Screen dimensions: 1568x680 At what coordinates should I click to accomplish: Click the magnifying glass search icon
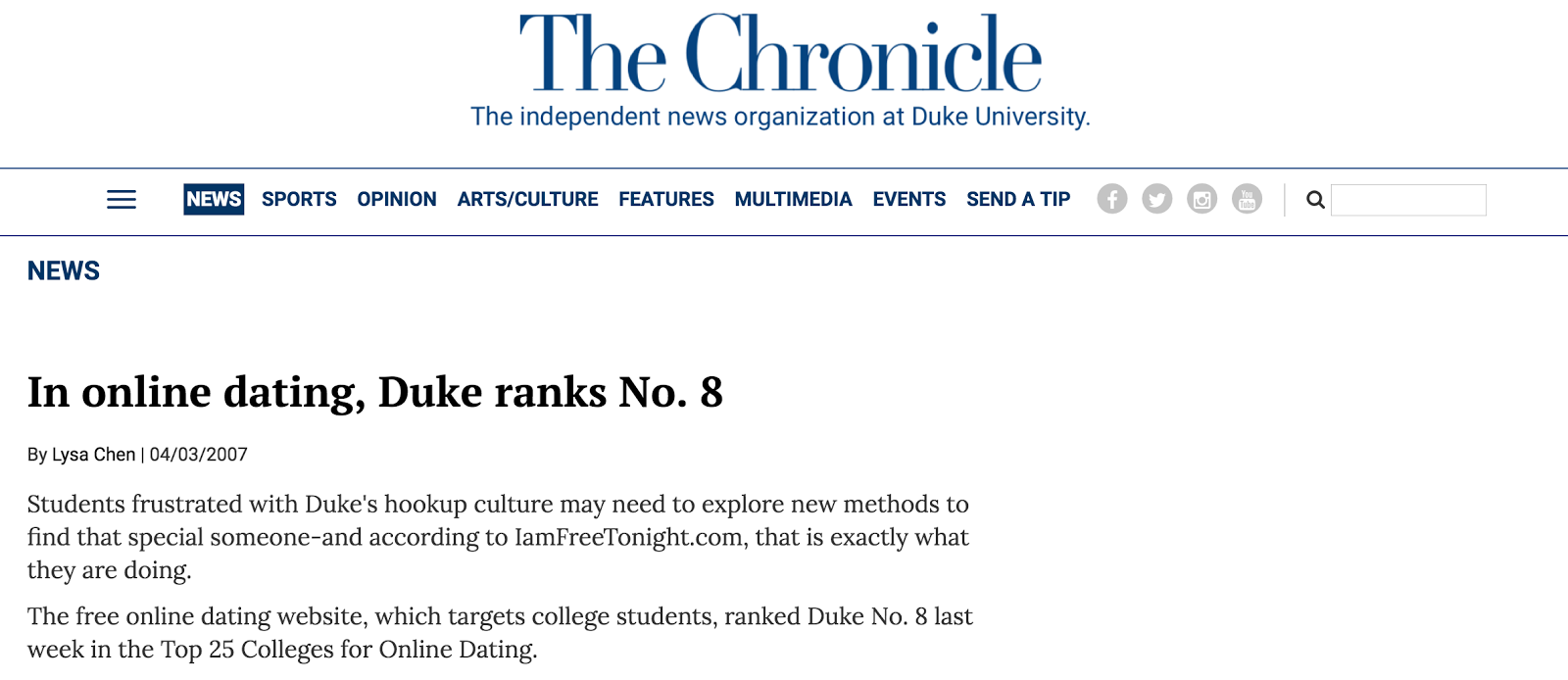coord(1315,200)
